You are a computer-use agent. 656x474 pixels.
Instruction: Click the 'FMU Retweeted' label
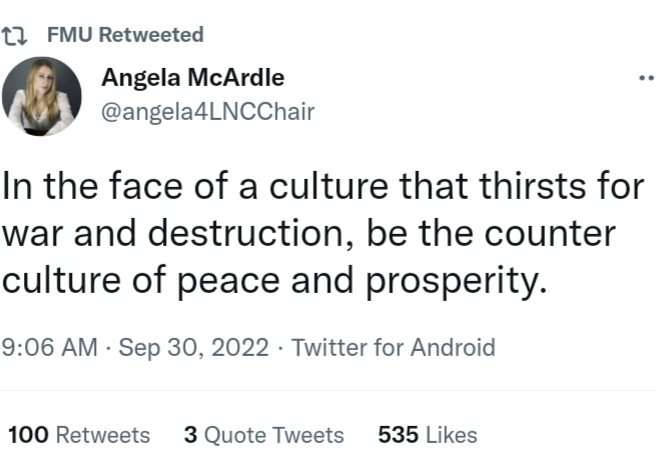click(x=126, y=34)
